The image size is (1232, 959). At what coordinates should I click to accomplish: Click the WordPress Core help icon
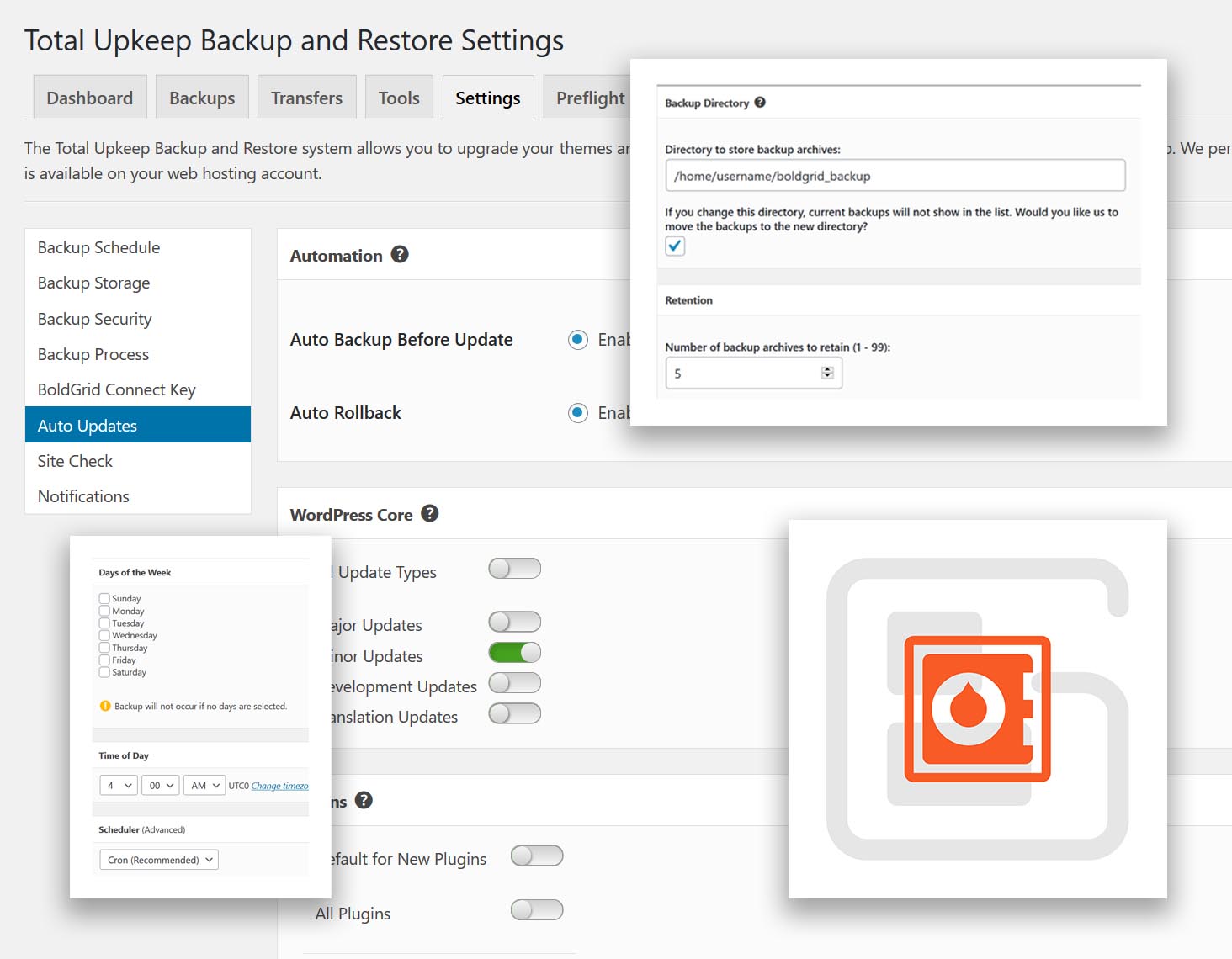click(x=430, y=513)
